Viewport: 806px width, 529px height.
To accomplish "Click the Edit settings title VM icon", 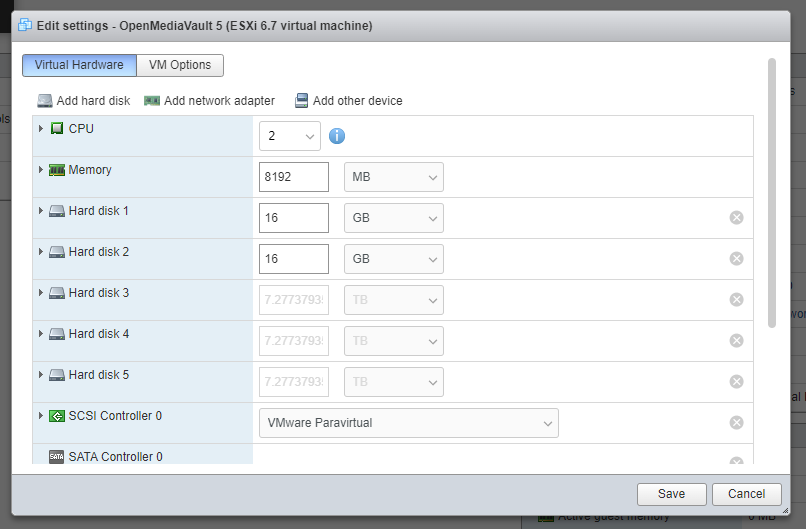I will pyautogui.click(x=25, y=25).
